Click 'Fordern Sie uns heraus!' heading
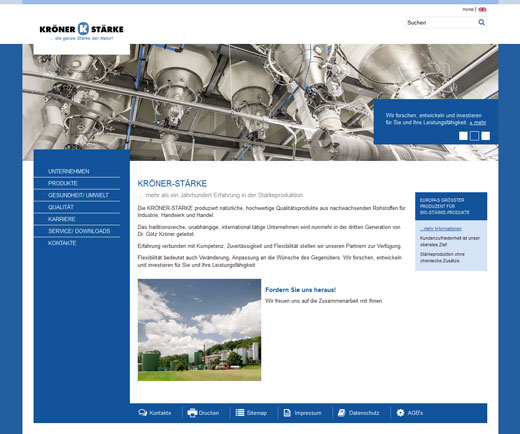This screenshot has height=434, width=520. point(300,290)
